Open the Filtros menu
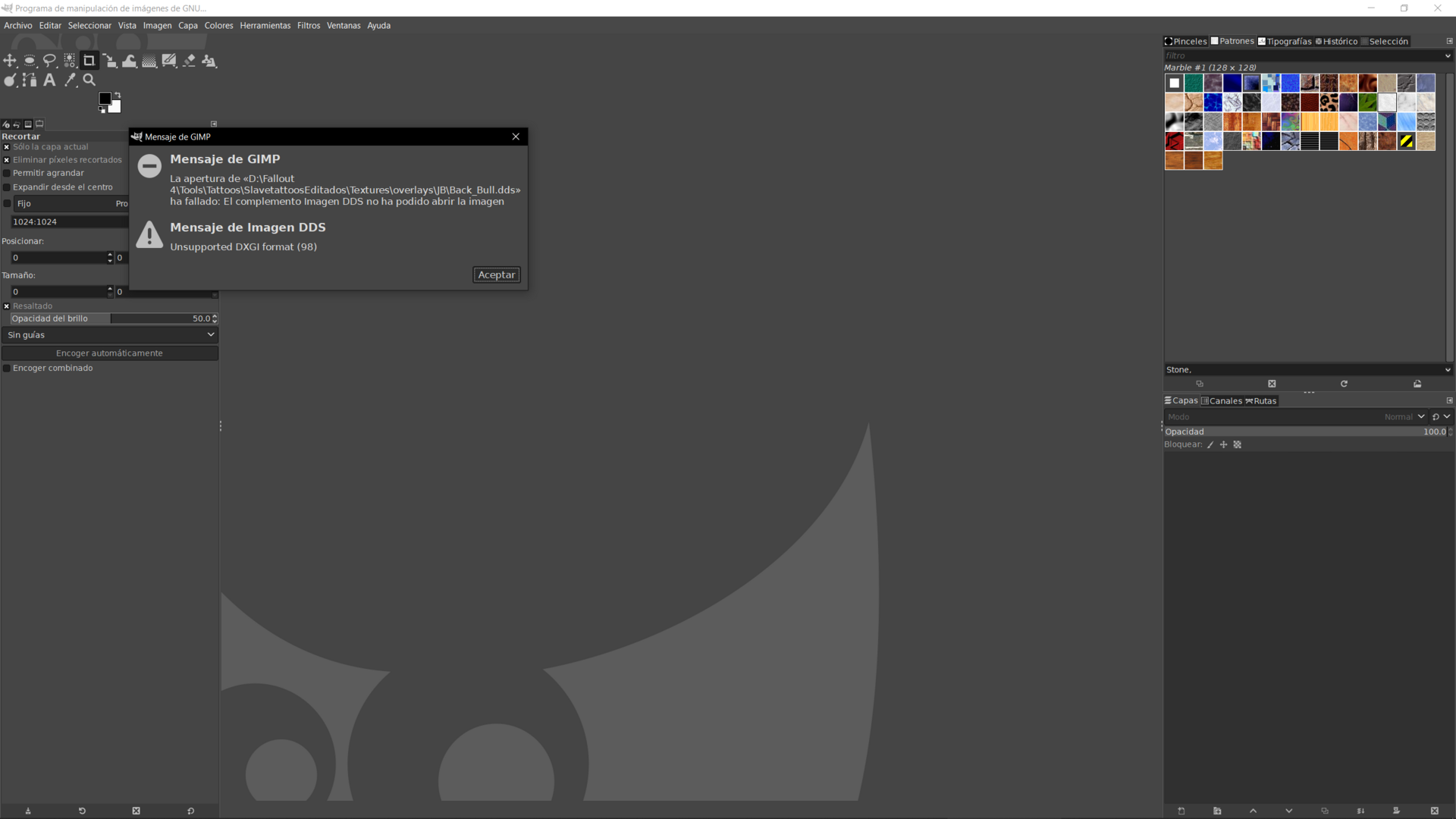 pyautogui.click(x=309, y=25)
